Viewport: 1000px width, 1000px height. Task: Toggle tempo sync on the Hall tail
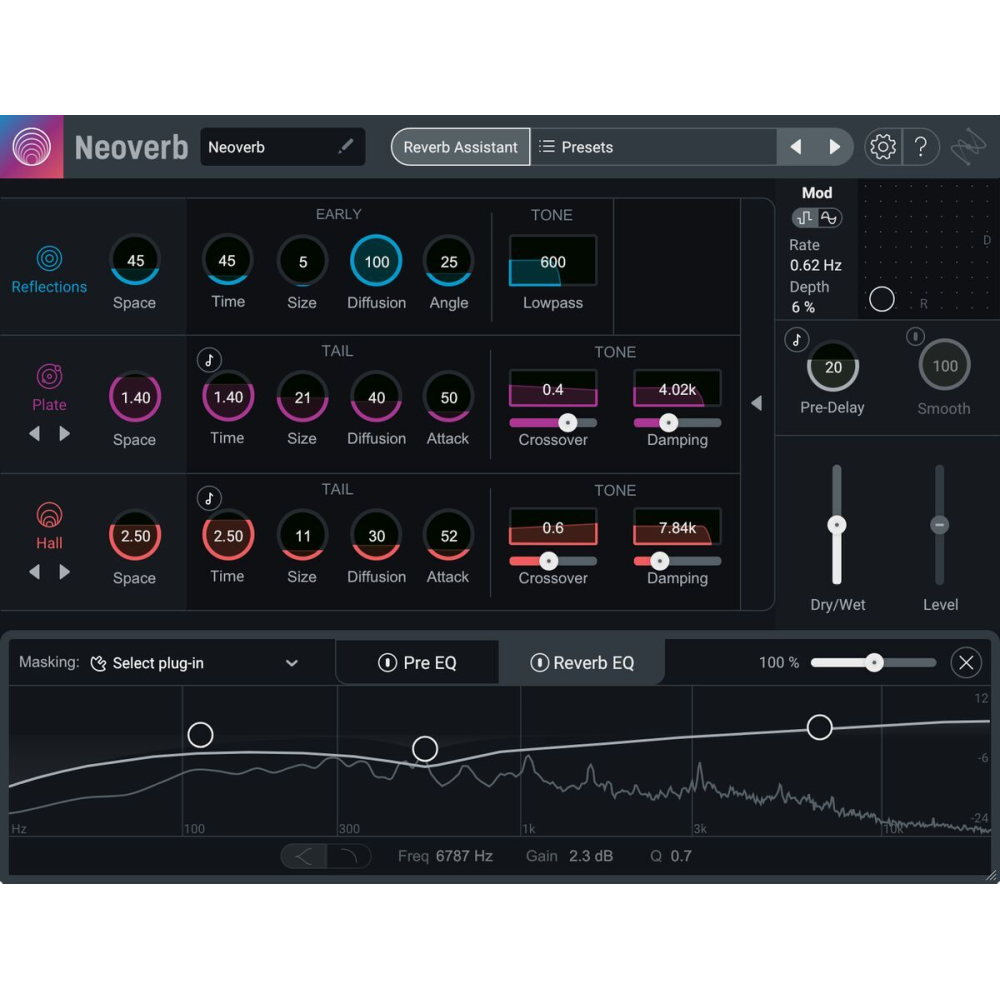[x=210, y=498]
